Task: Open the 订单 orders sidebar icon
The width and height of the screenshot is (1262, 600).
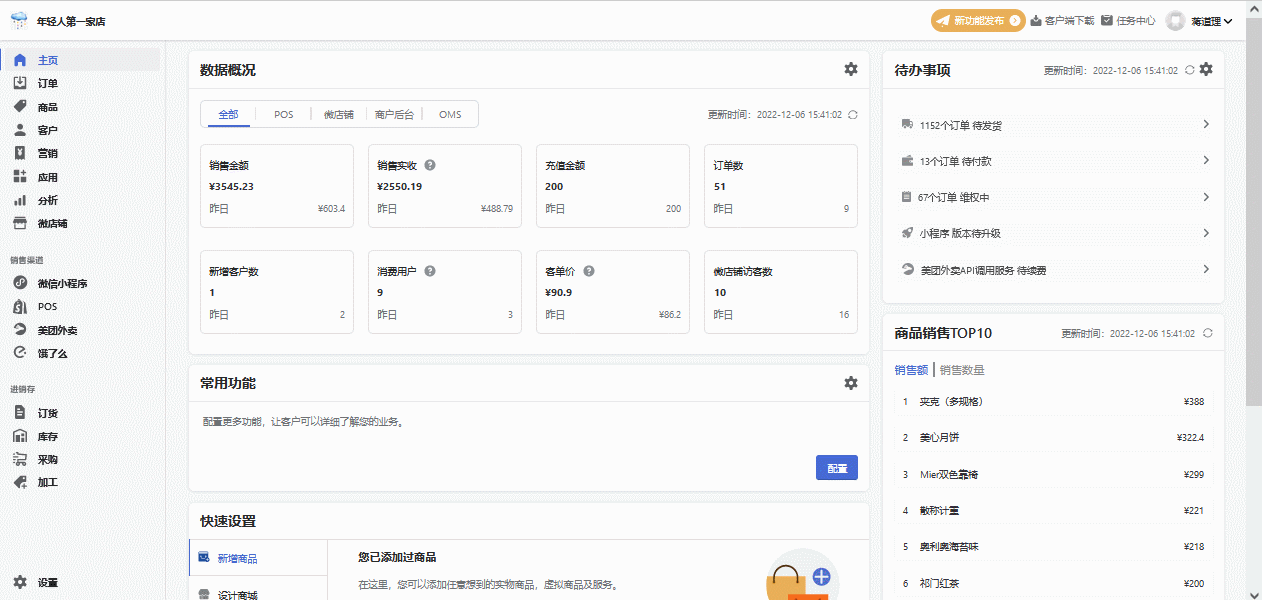Action: click(x=20, y=83)
